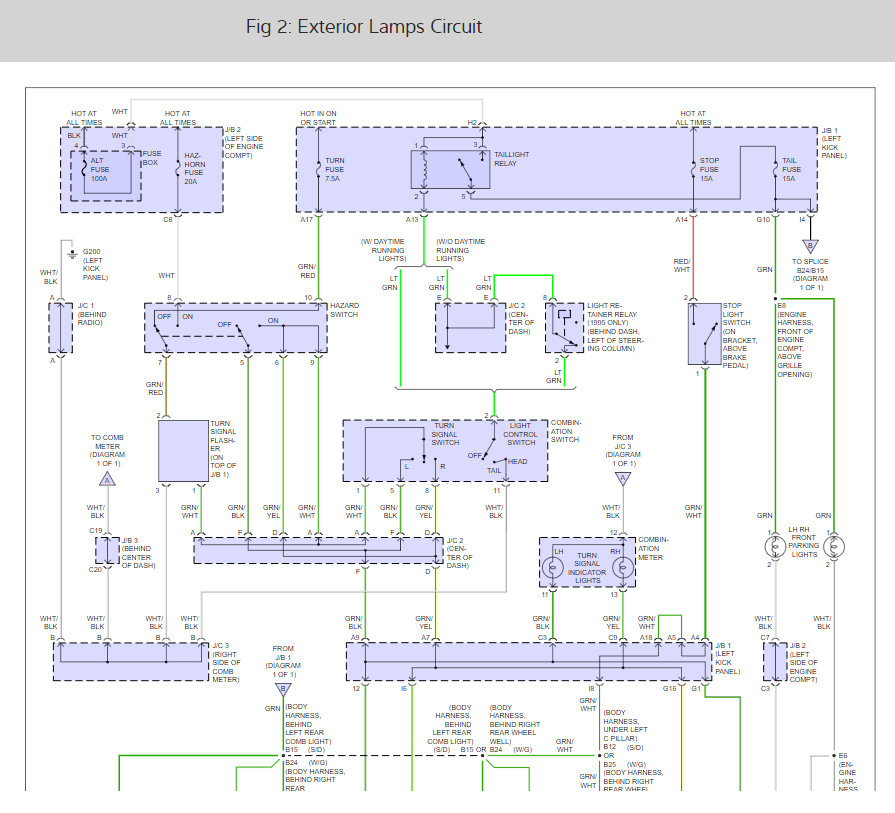This screenshot has width=895, height=813.
Task: Click the COMBINATION SWITCH label
Action: pos(566,431)
